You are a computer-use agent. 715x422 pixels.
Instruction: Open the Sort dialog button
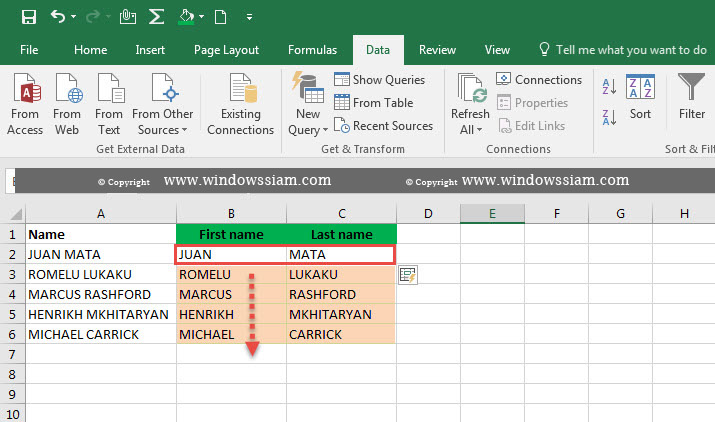[640, 97]
